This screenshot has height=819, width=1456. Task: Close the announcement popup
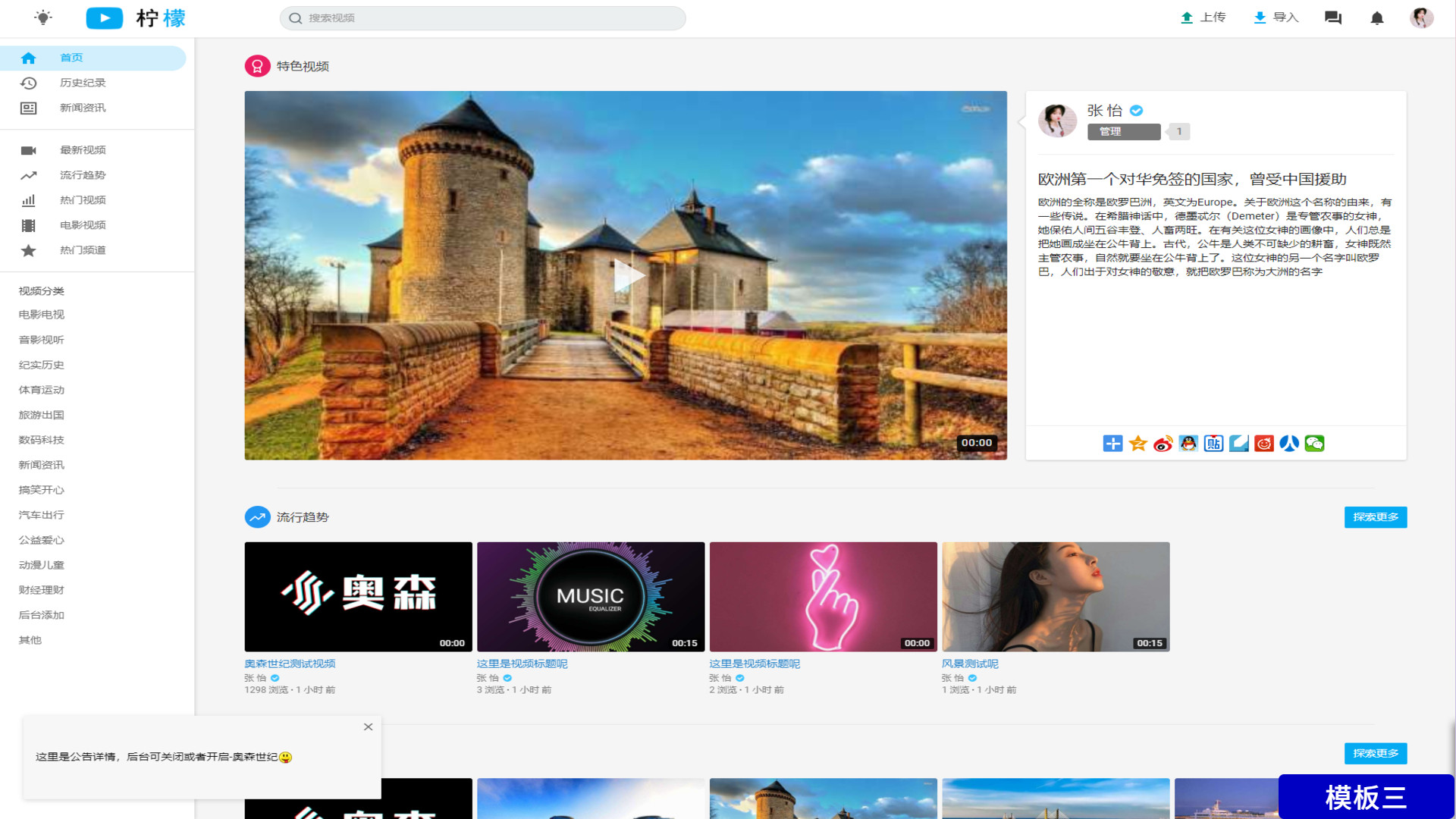368,726
